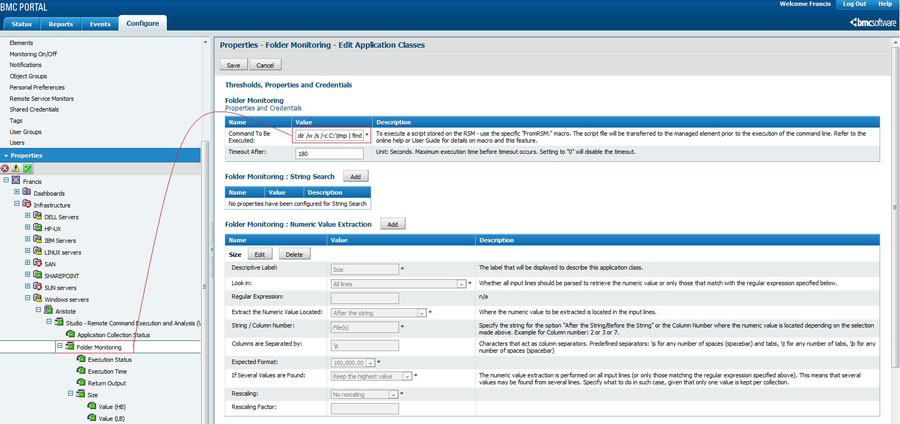Click the Return Output parameter icon
The height and width of the screenshot is (424, 900).
[80, 382]
